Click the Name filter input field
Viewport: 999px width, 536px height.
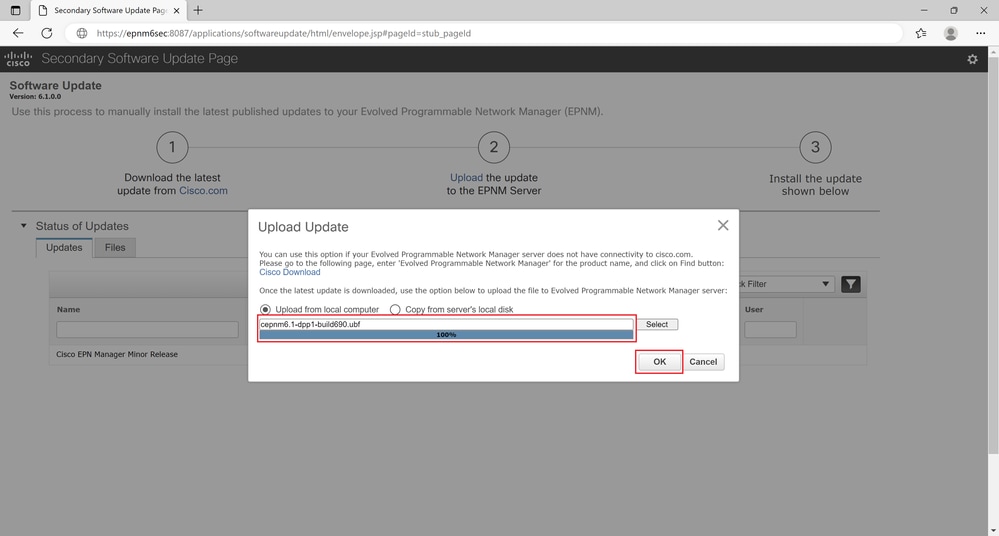147,330
